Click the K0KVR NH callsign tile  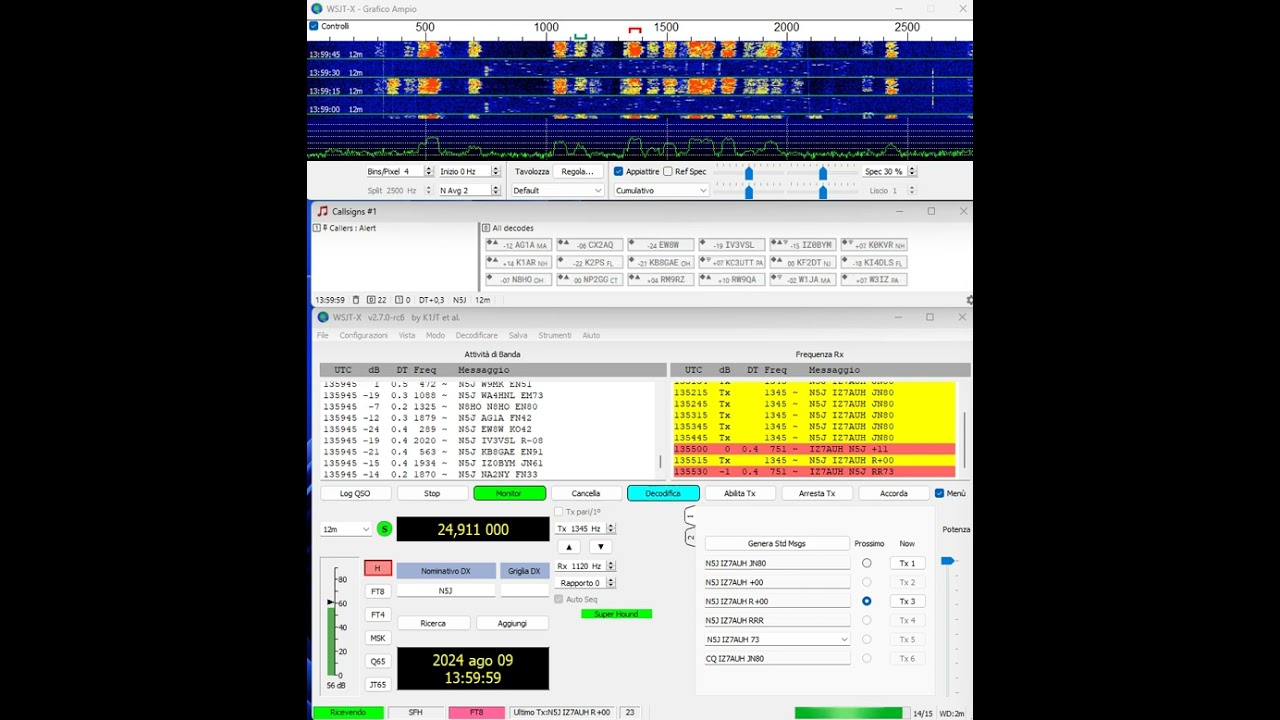(873, 245)
